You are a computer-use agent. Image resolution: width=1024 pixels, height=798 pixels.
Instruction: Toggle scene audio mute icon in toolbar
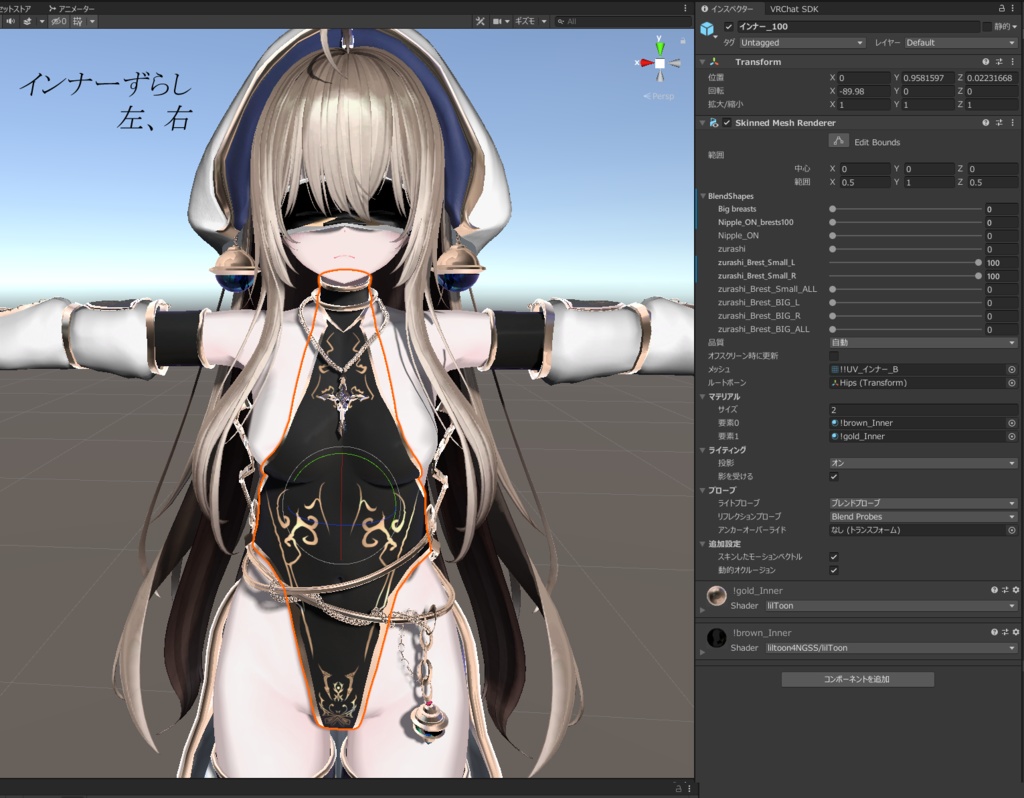point(10,22)
